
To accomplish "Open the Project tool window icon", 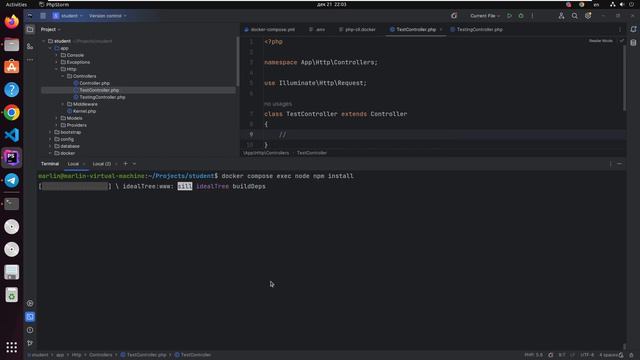I will click(x=30, y=29).
